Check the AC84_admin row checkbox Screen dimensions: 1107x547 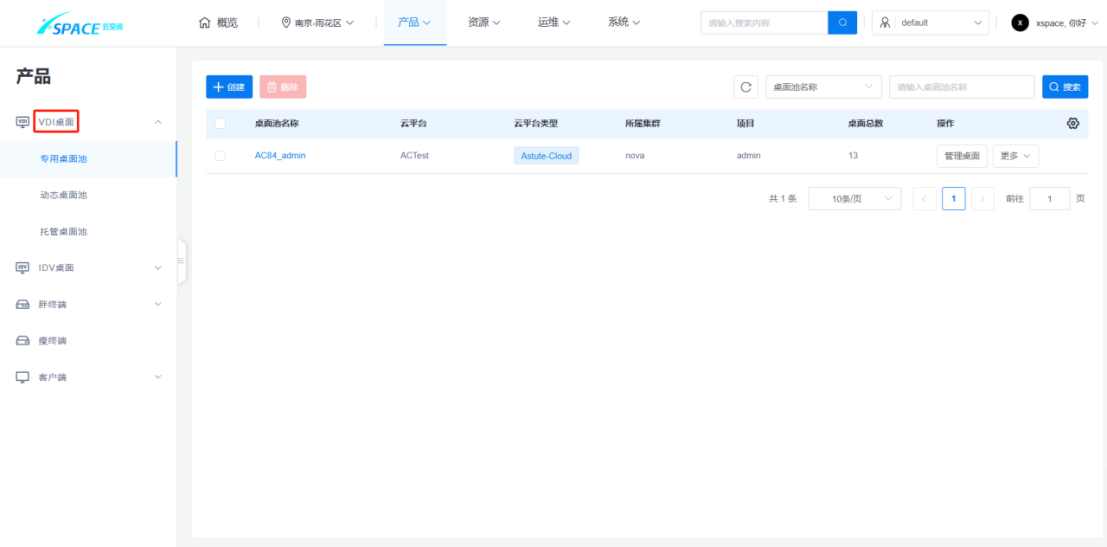(x=220, y=156)
